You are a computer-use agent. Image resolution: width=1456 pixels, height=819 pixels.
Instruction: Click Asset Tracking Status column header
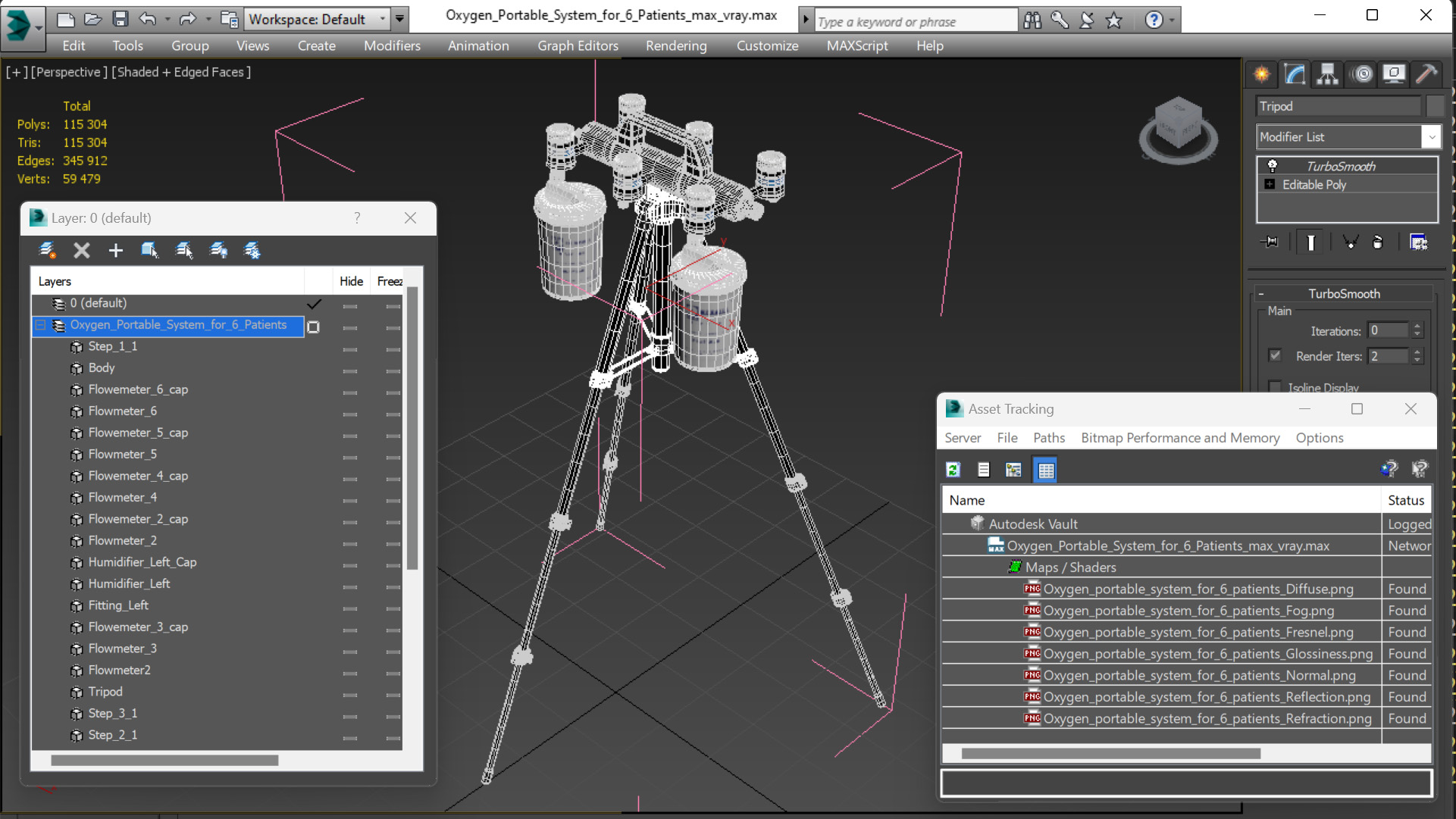(1406, 500)
